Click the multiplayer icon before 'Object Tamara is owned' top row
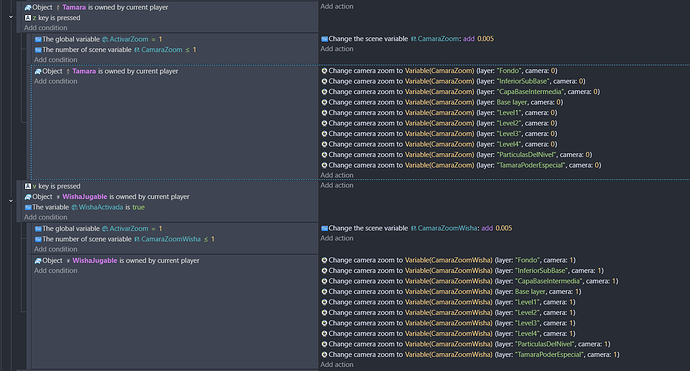This screenshot has width=690, height=371. (x=28, y=7)
